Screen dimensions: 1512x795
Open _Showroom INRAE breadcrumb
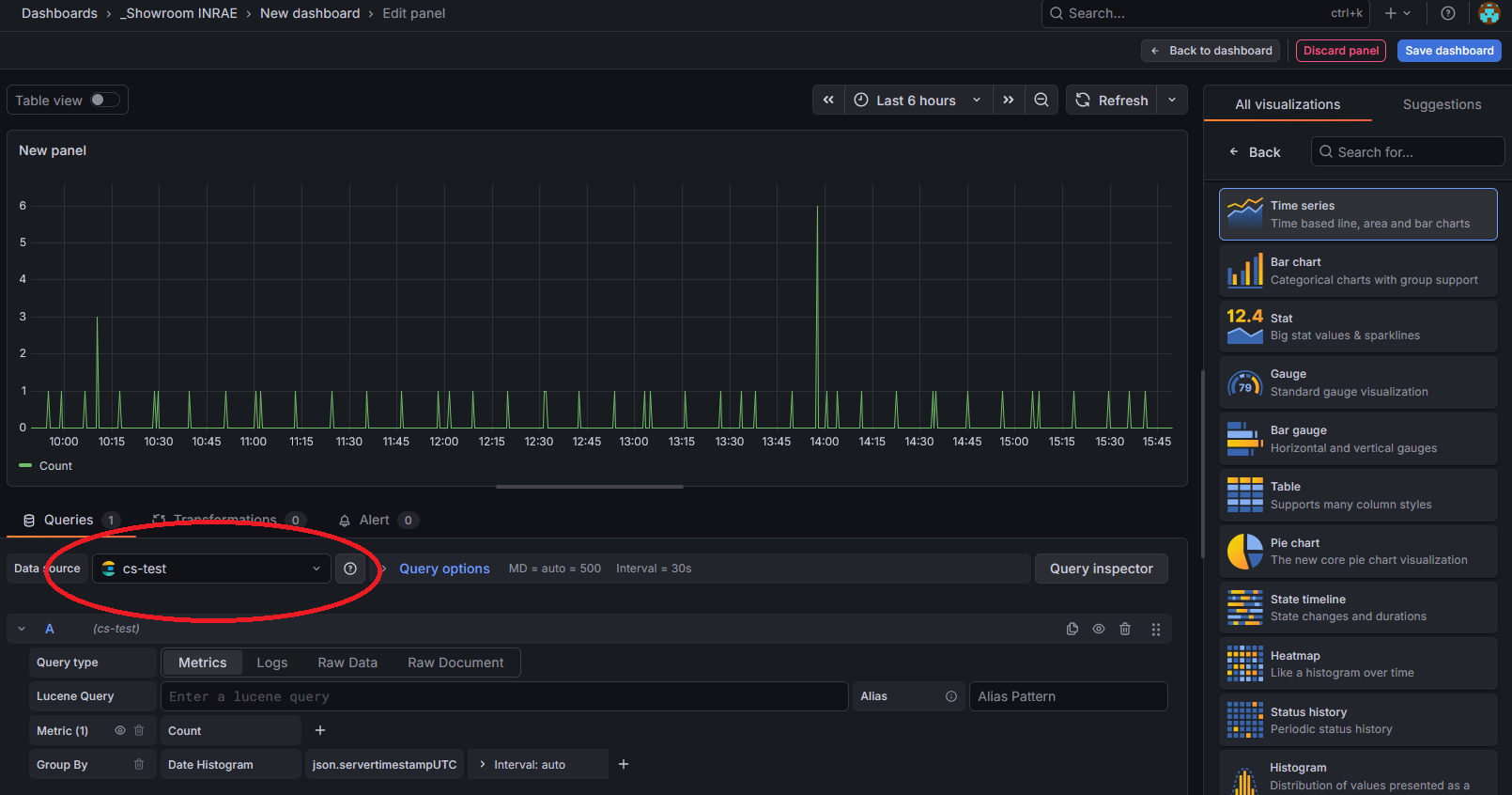178,13
